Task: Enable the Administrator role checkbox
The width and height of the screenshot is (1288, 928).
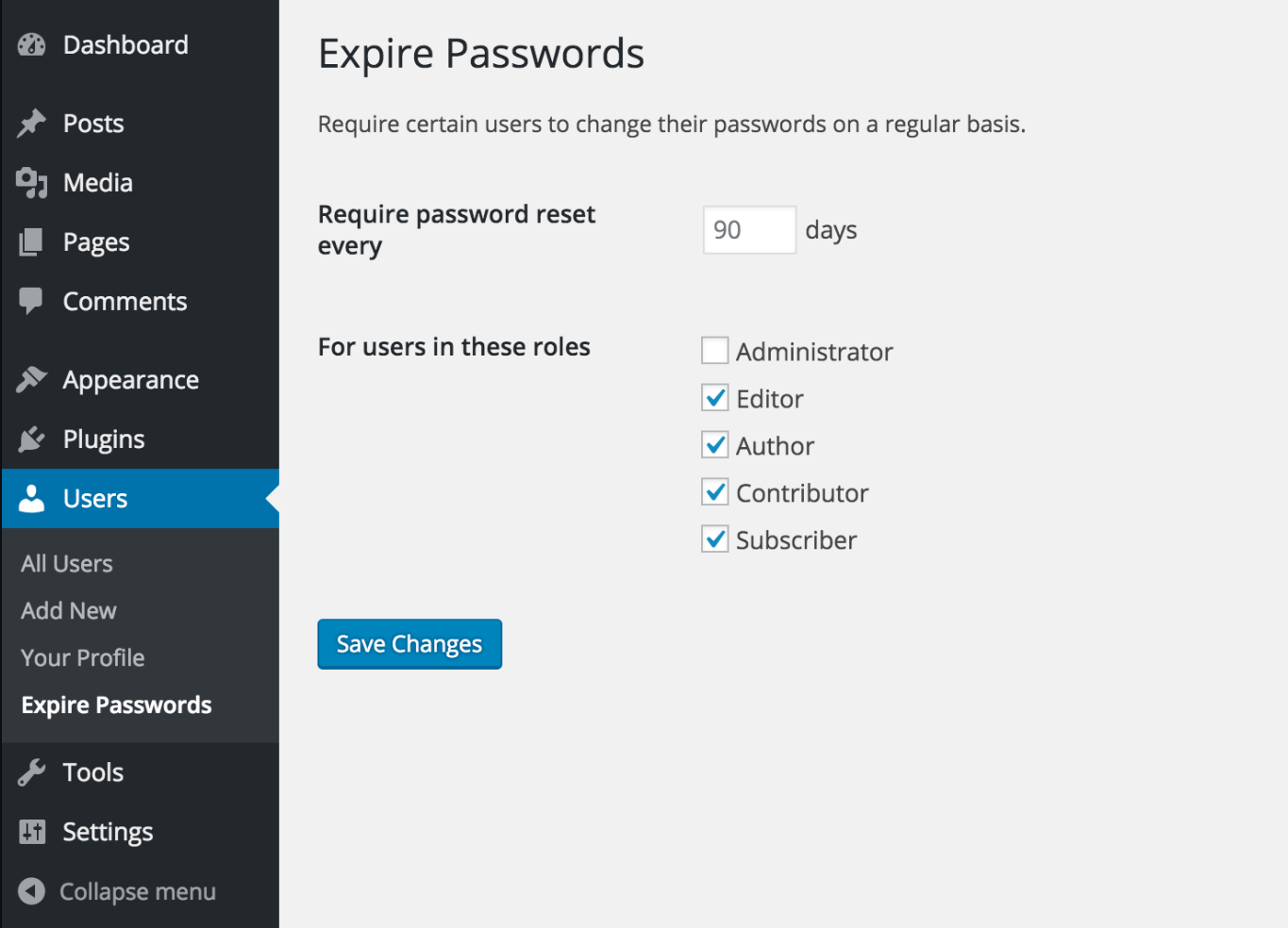Action: click(714, 351)
